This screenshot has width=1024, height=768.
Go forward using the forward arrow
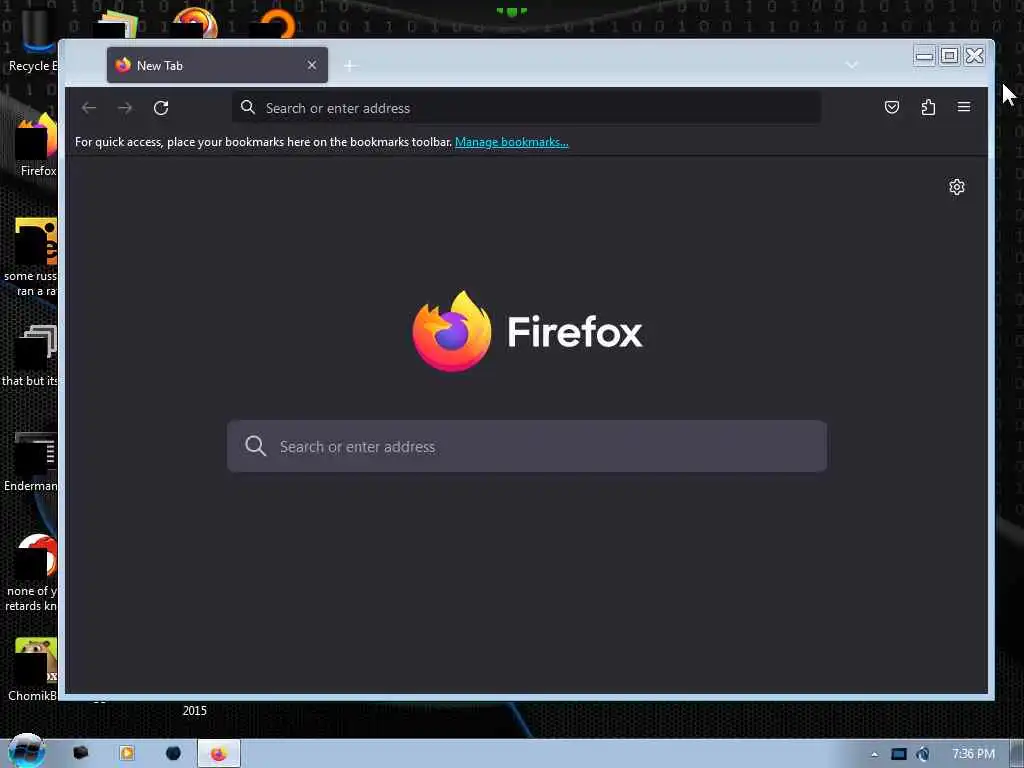[125, 108]
